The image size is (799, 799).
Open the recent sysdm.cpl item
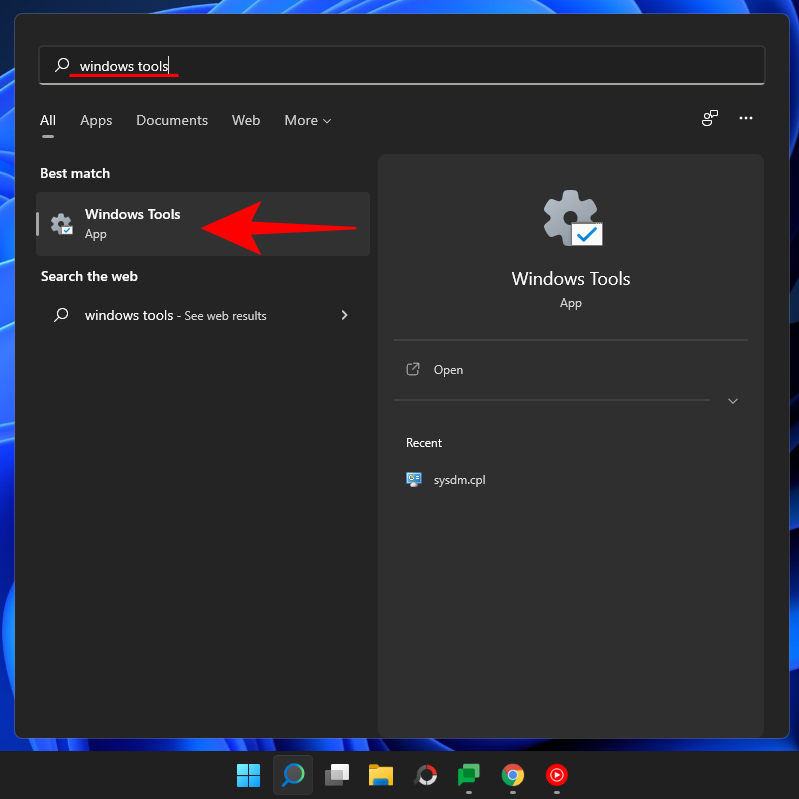click(459, 480)
